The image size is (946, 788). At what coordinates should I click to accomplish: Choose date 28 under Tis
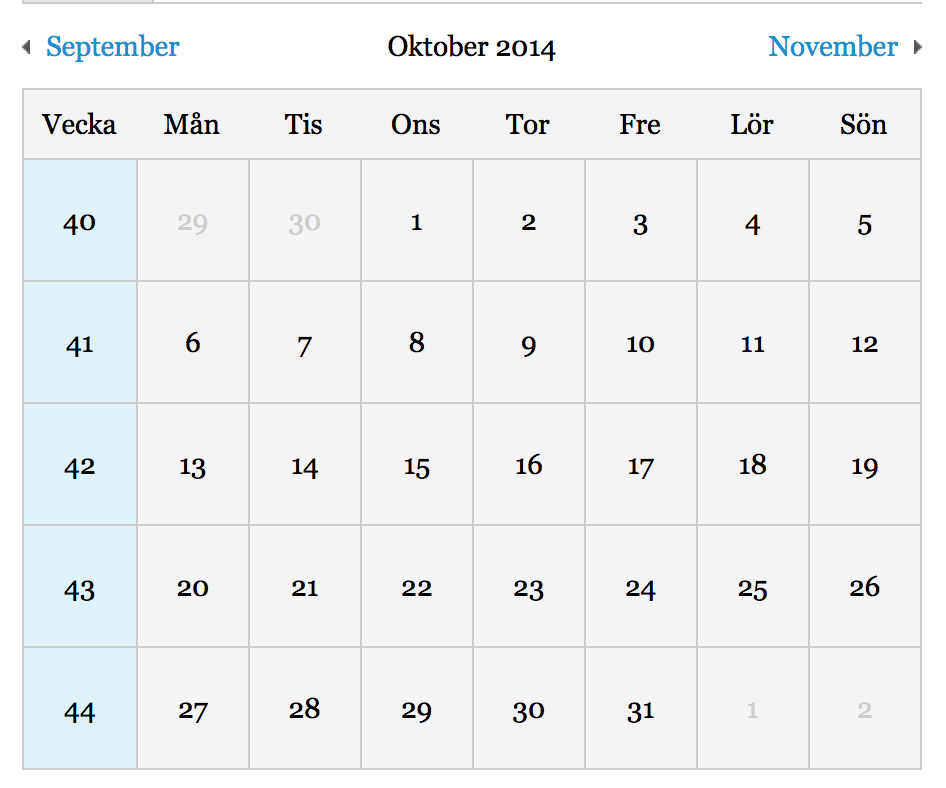[x=305, y=708]
